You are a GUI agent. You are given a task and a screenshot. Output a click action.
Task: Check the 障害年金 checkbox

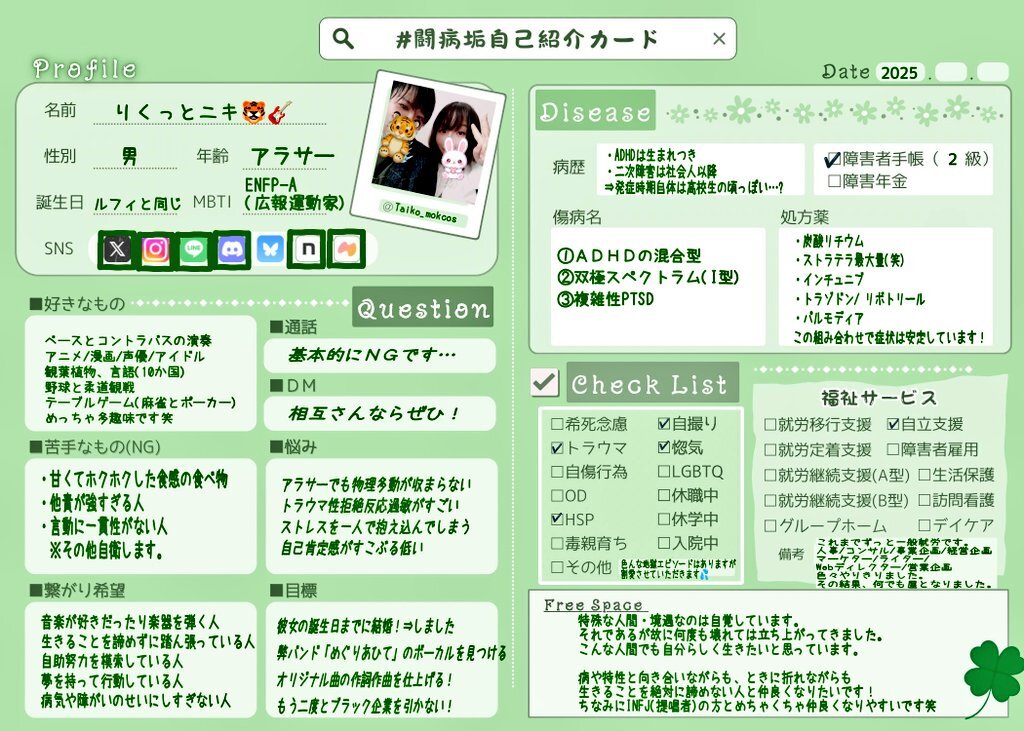pyautogui.click(x=834, y=180)
